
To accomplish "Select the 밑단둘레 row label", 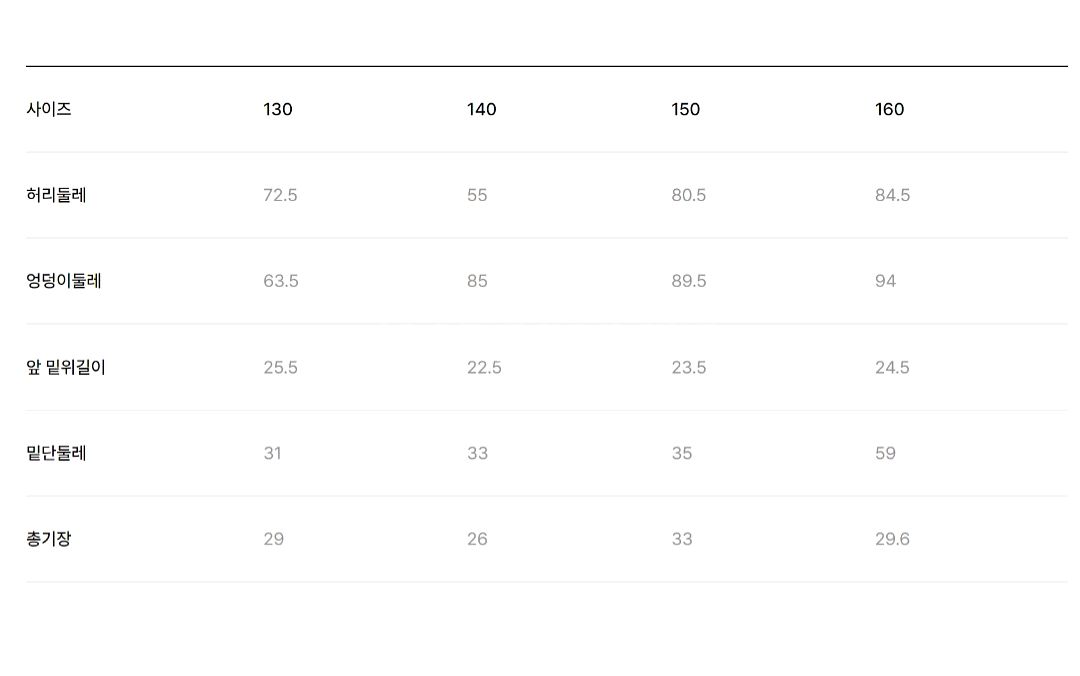I will pyautogui.click(x=56, y=453).
